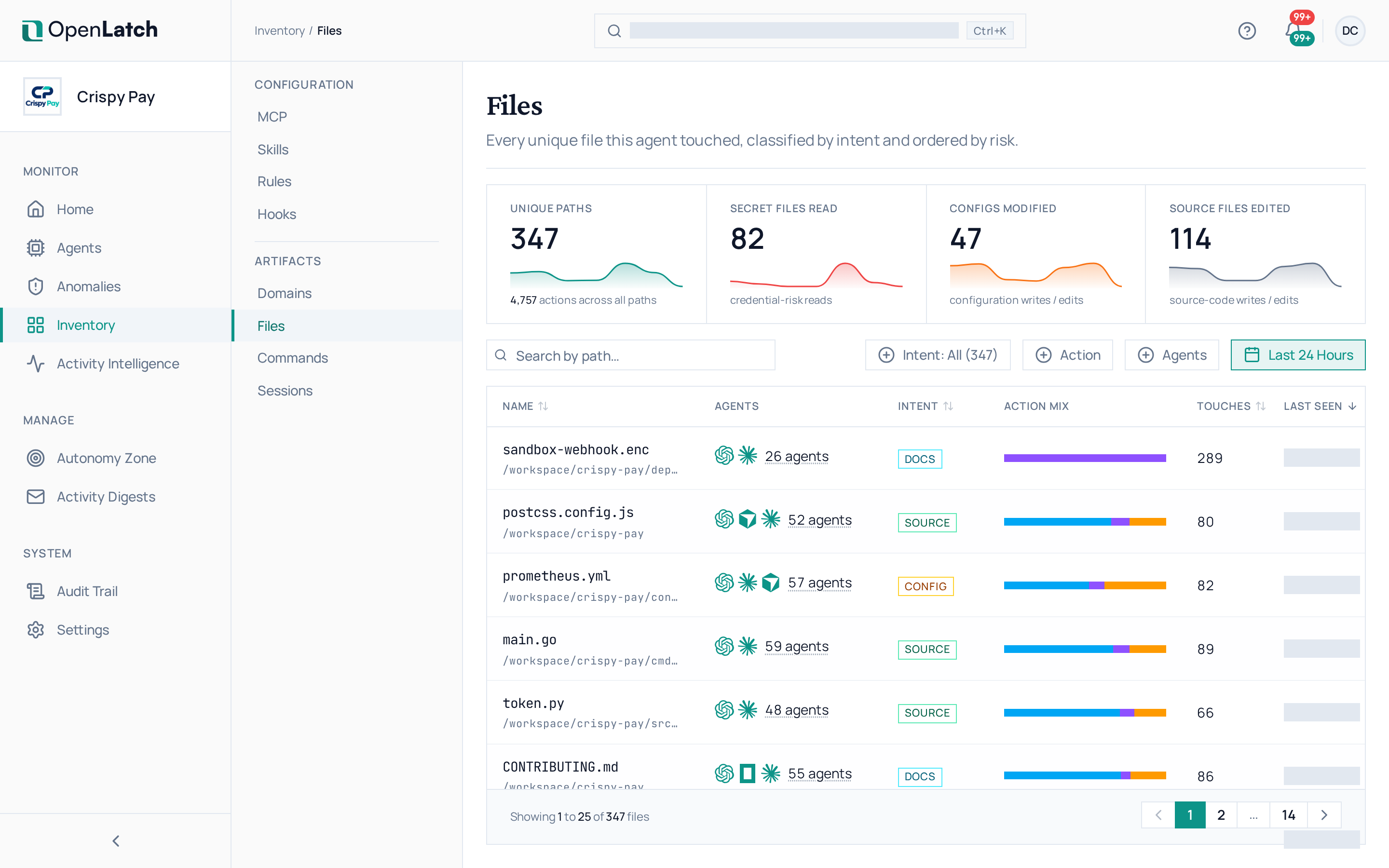Viewport: 1389px width, 868px height.
Task: Click the action mix bar for main.go
Action: [x=1085, y=649]
